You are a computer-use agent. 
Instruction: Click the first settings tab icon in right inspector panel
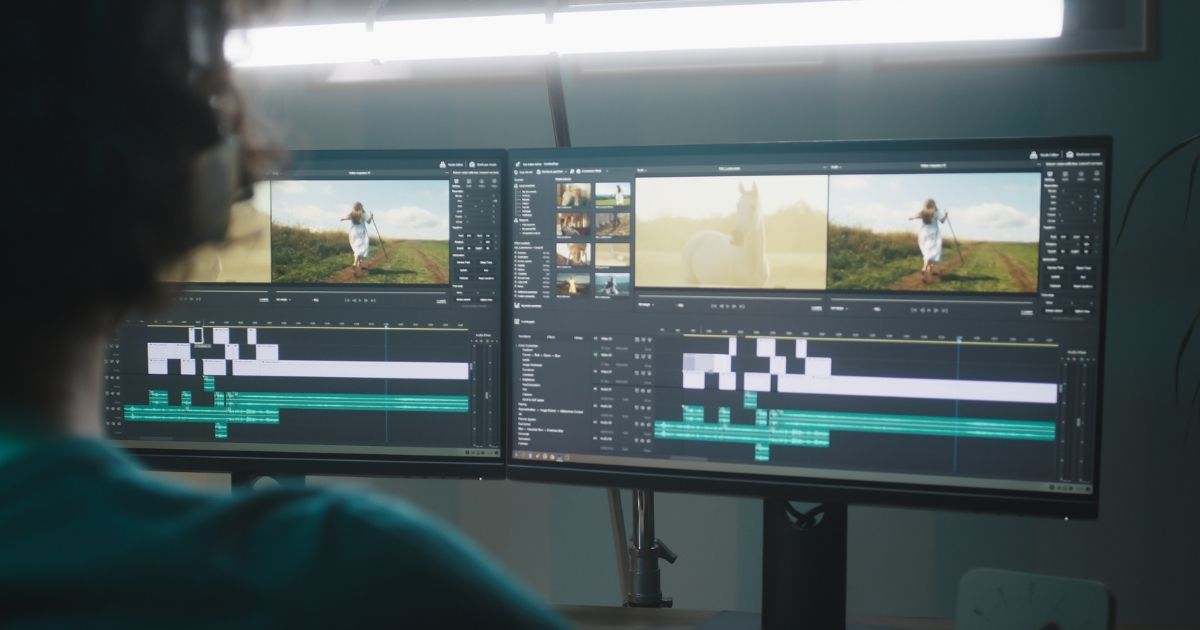pyautogui.click(x=1049, y=177)
